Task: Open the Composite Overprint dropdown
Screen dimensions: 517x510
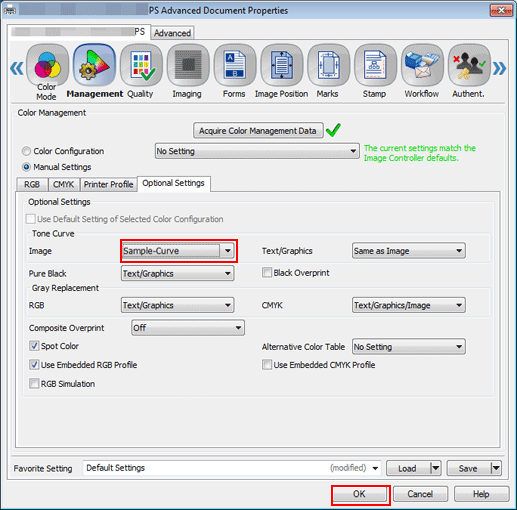Action: tap(188, 328)
